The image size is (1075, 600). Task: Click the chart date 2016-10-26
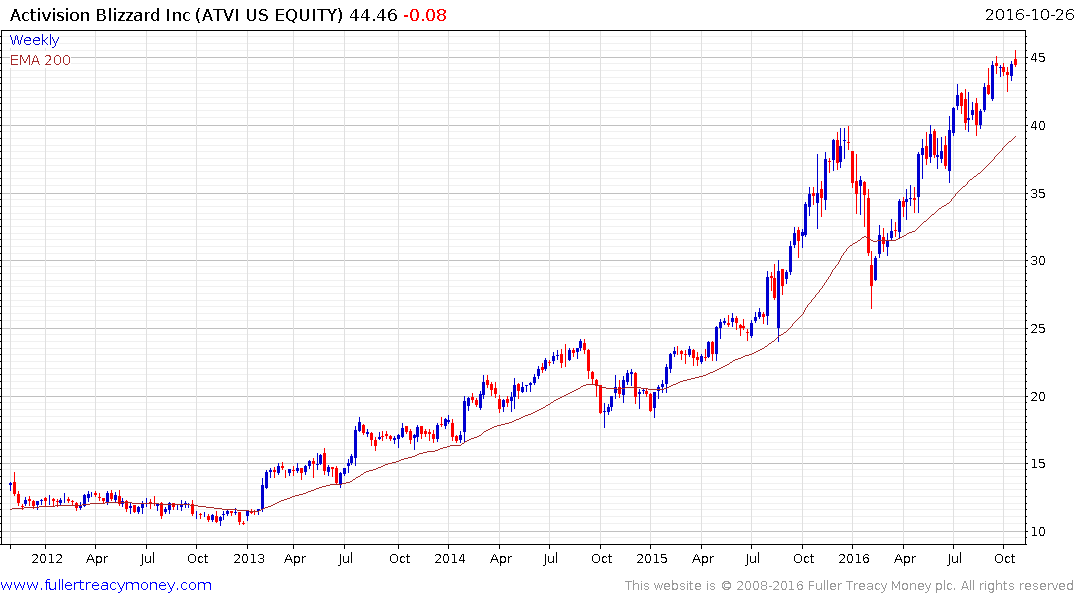click(1029, 14)
